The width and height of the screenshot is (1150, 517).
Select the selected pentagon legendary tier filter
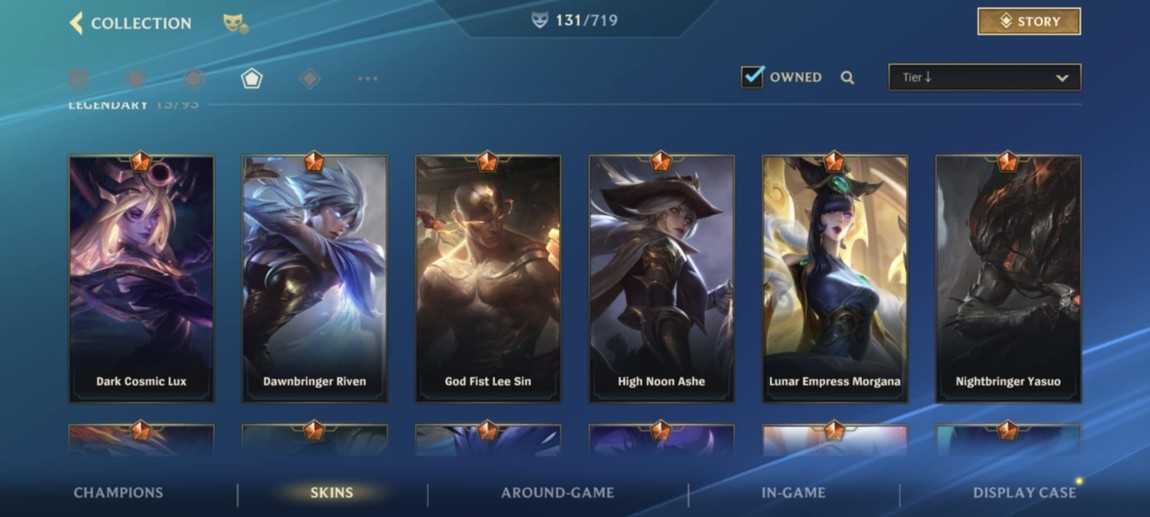pyautogui.click(x=252, y=78)
